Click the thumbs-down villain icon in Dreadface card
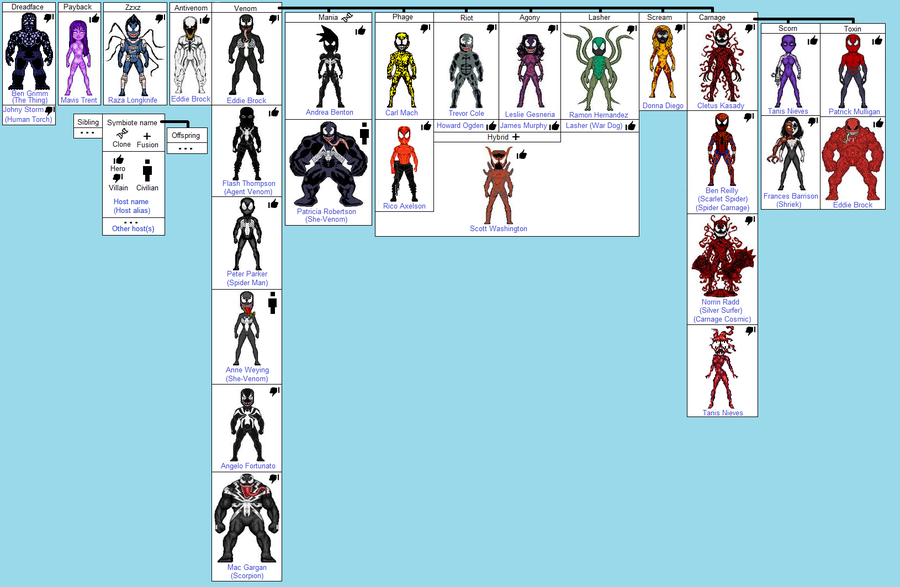 point(49,18)
